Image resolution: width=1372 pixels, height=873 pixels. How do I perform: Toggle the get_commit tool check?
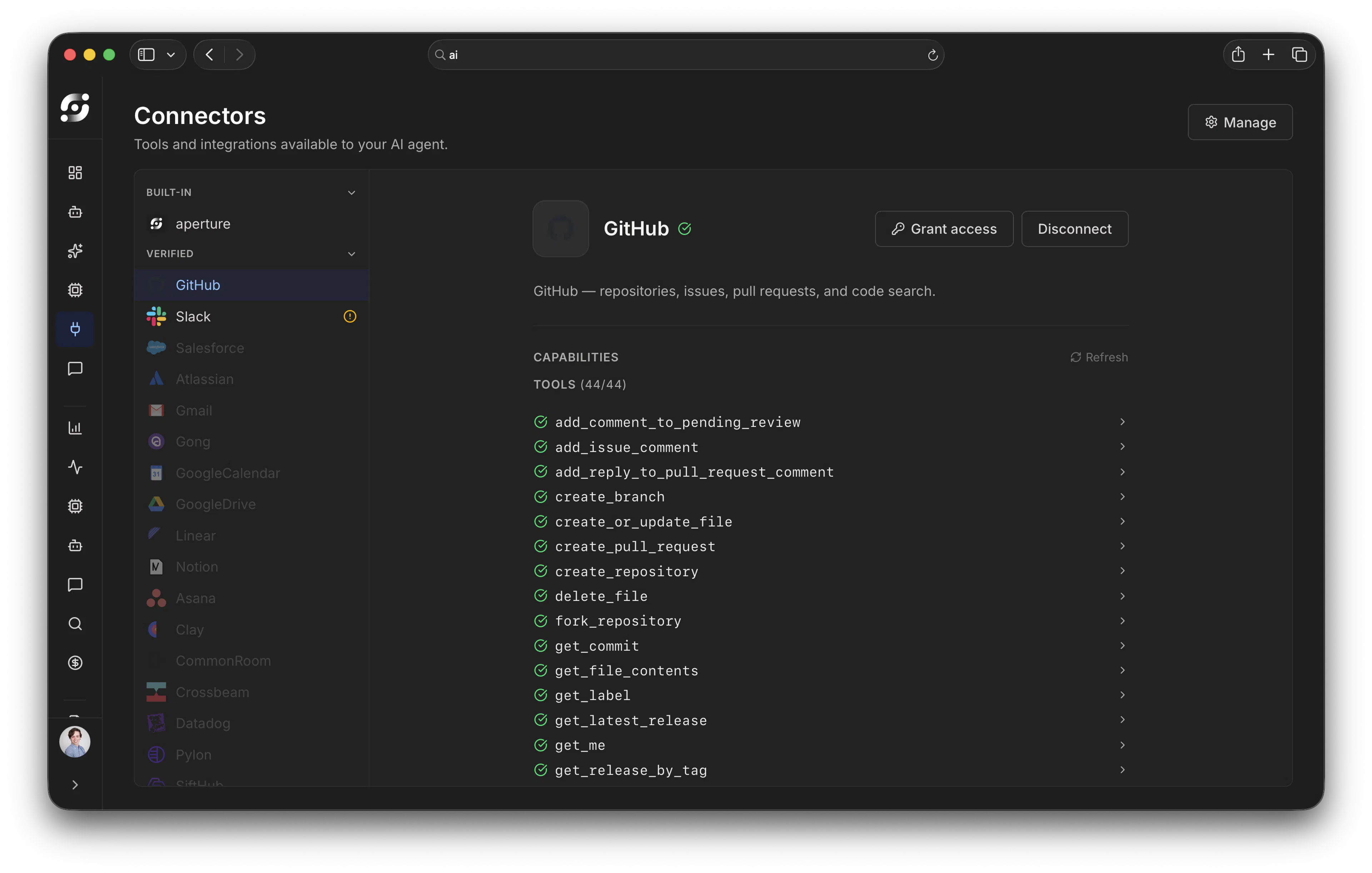click(541, 646)
